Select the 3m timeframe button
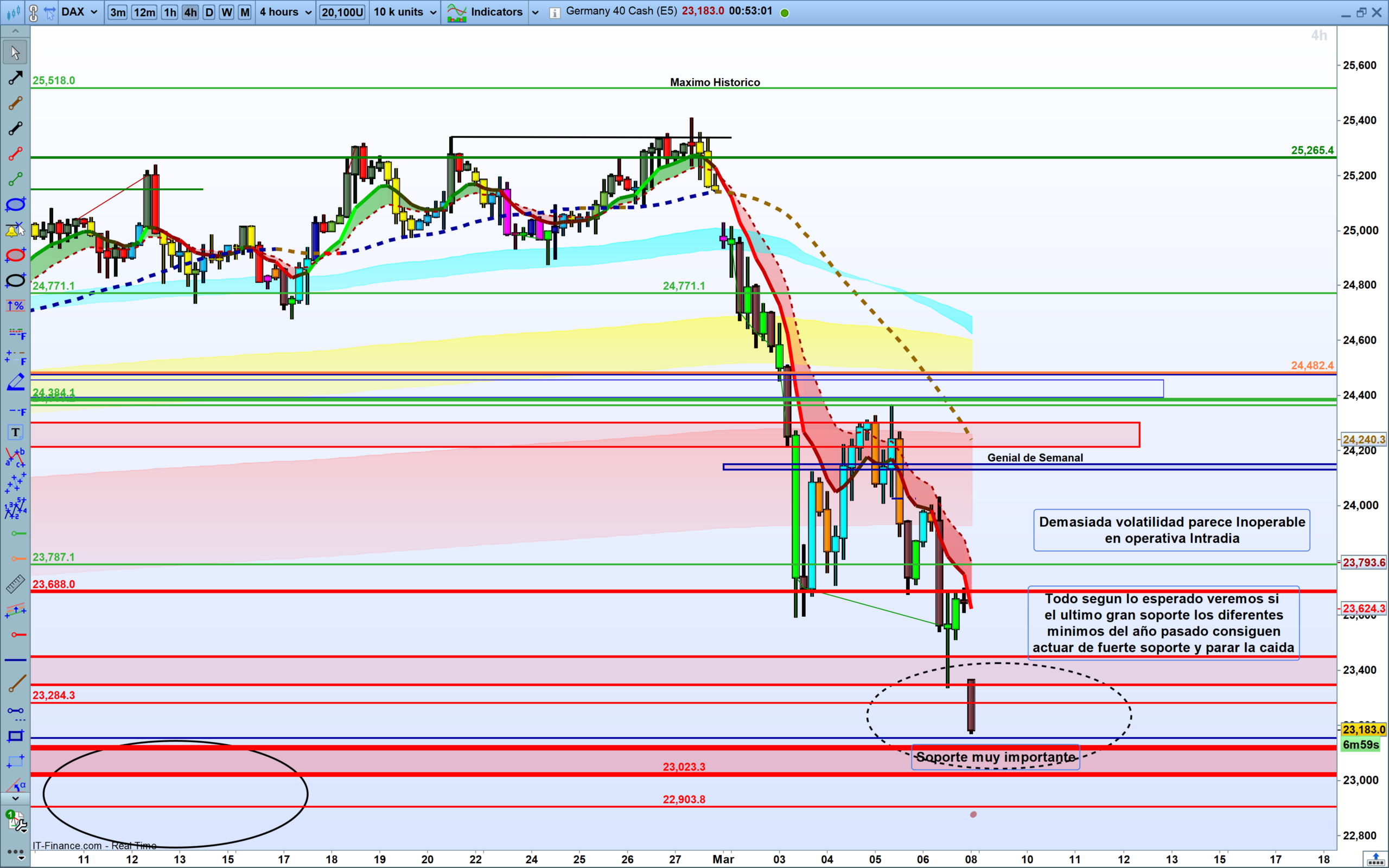 (118, 12)
